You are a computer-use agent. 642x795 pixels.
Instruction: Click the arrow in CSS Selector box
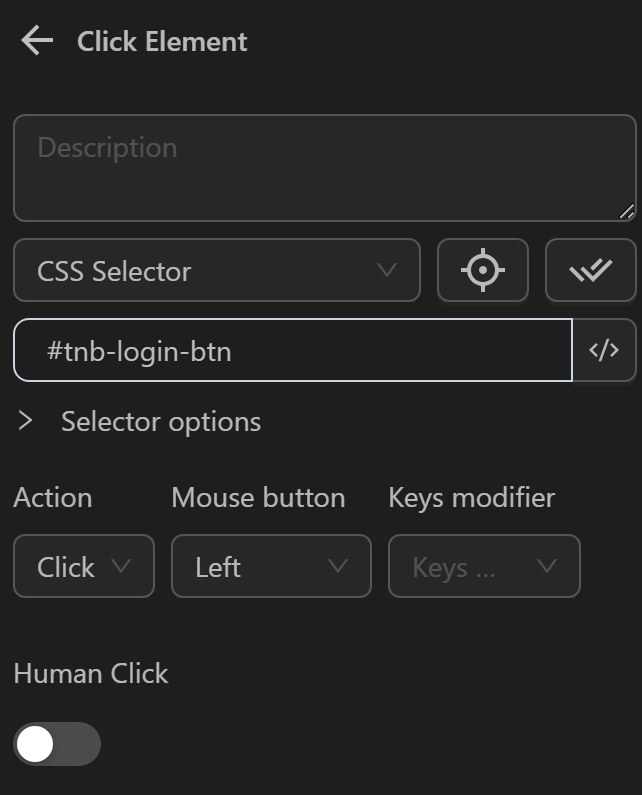387,270
